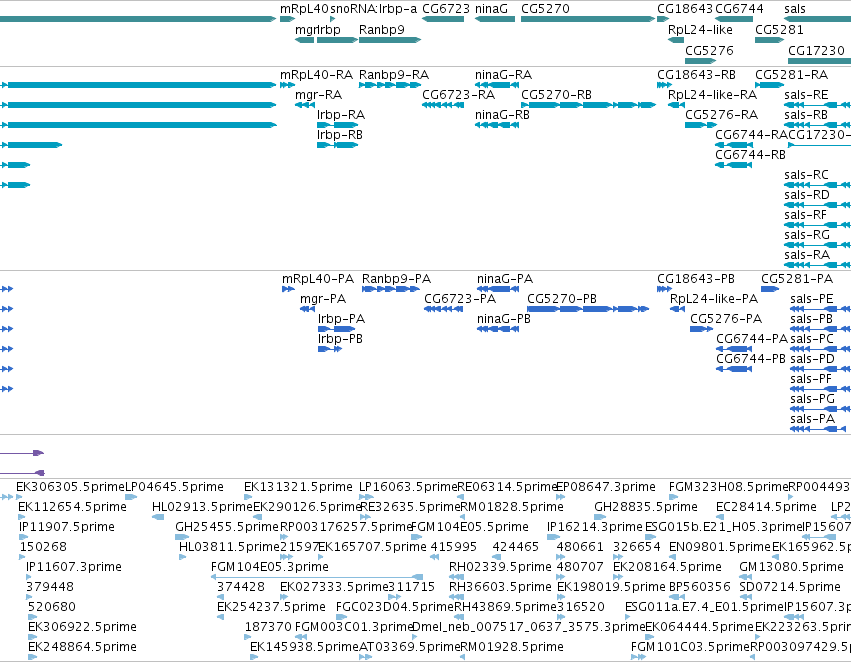
Task: Open the HL02913.5prime EST entry
Action: click(x=158, y=517)
